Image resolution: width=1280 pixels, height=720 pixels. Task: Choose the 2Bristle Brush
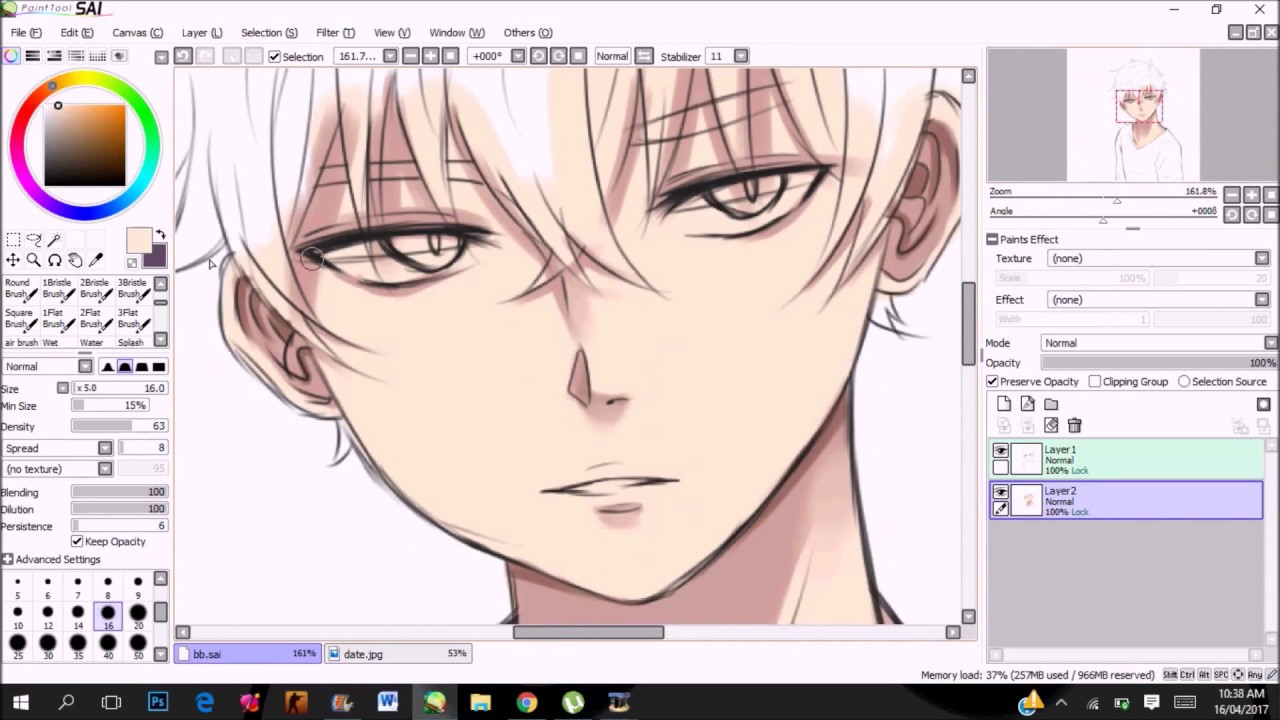[95, 289]
